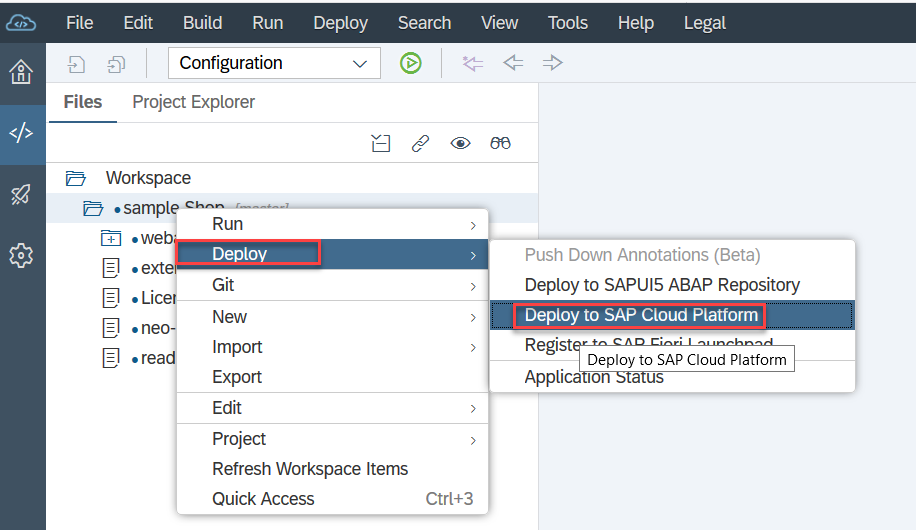This screenshot has width=916, height=530.
Task: Open the Help menu
Action: tap(636, 23)
